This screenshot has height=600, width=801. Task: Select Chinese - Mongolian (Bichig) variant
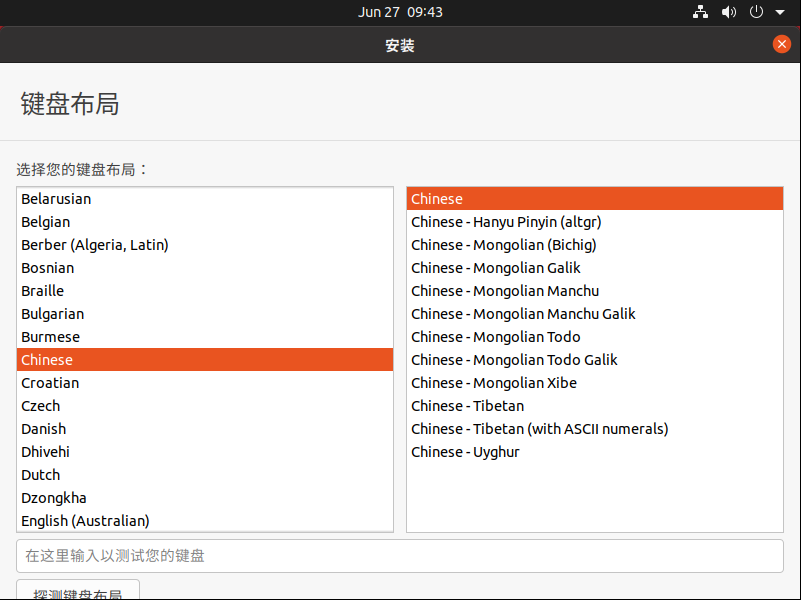coord(503,245)
